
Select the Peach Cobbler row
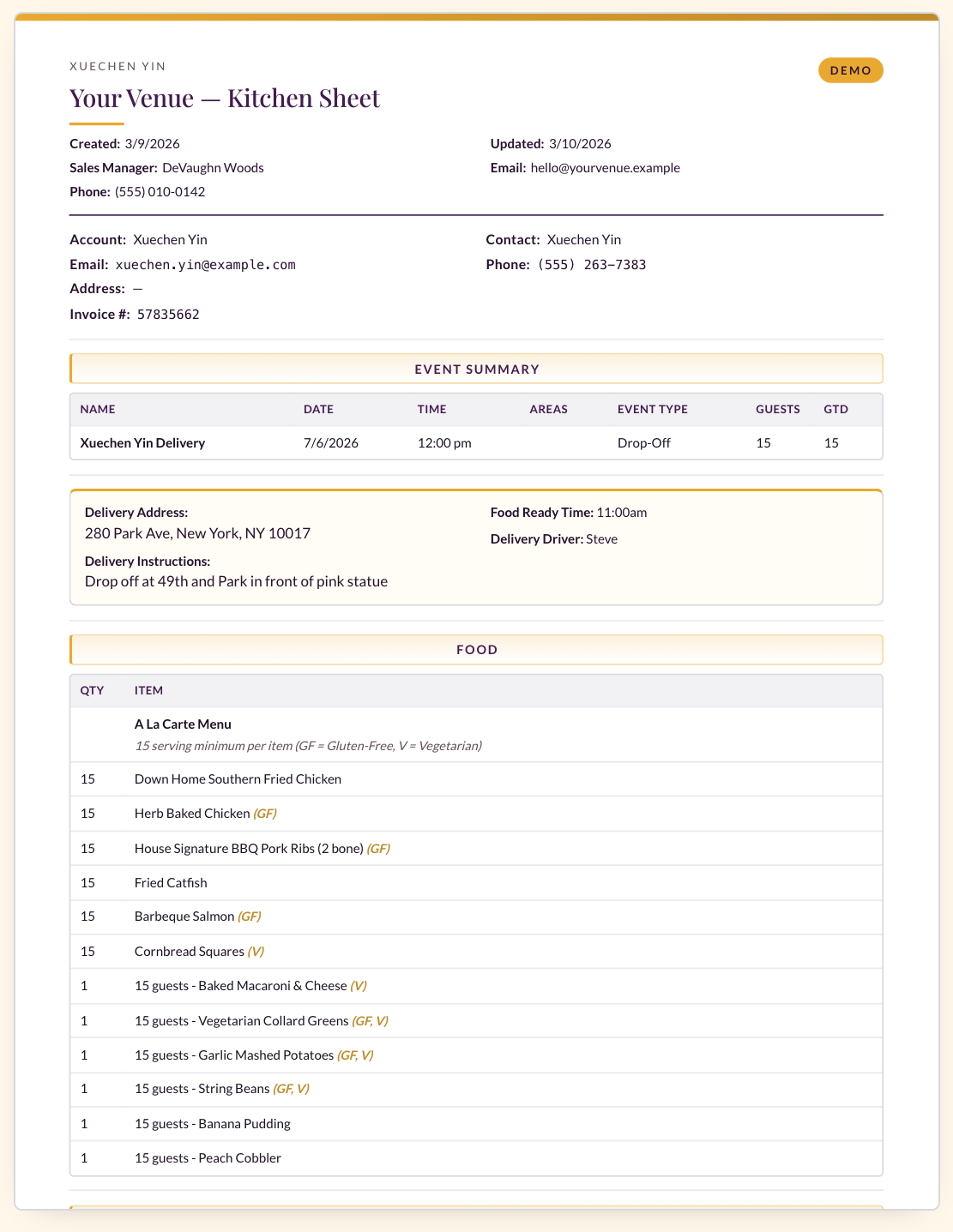pyautogui.click(x=476, y=1158)
